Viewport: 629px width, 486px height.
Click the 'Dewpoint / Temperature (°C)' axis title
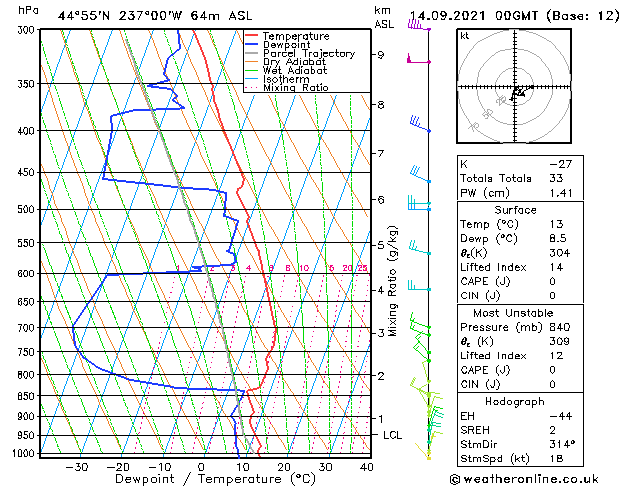[x=215, y=479]
